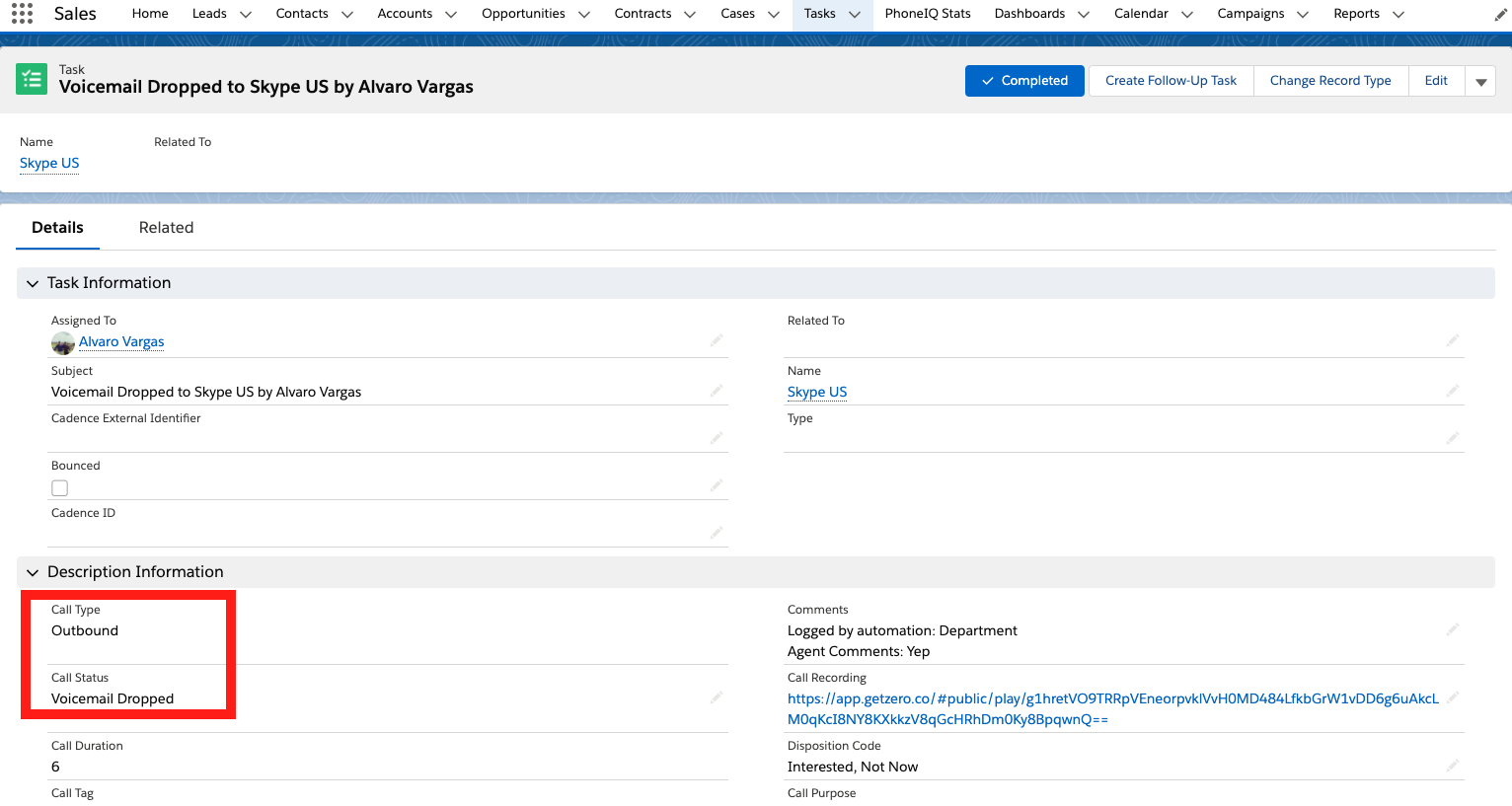Edit the Call Recording field pencil
The width and height of the screenshot is (1512, 806).
pos(1453,697)
